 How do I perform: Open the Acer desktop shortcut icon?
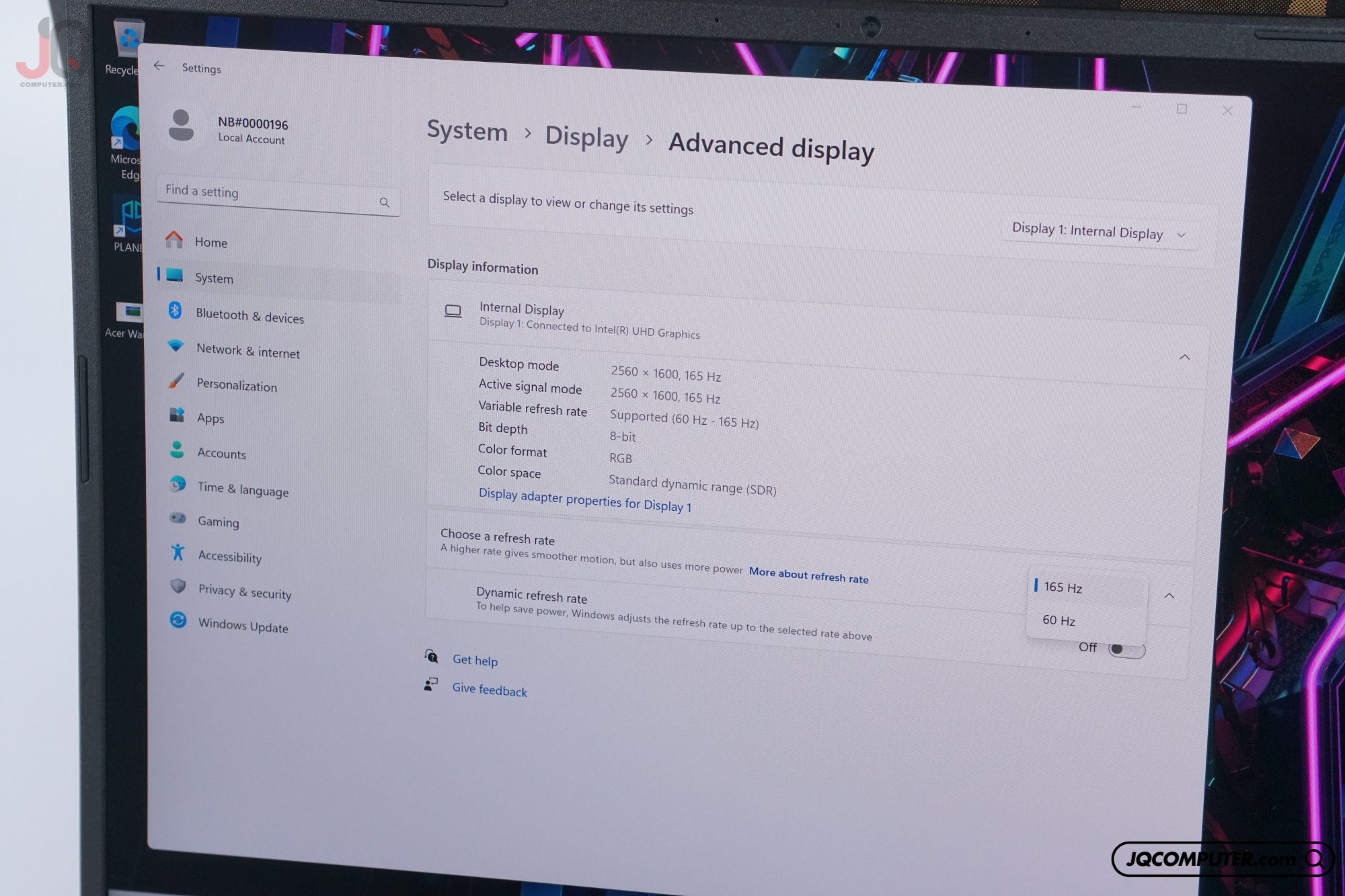(126, 319)
